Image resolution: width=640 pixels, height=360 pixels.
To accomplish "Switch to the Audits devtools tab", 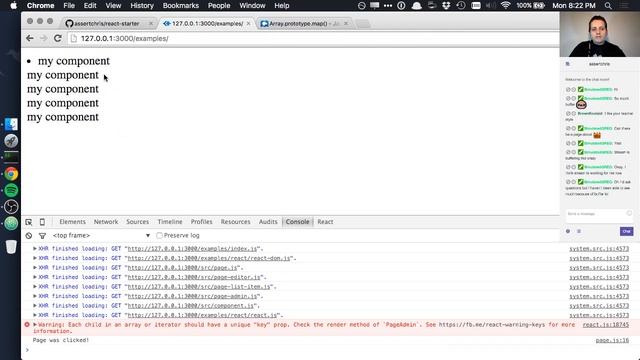I will point(268,222).
